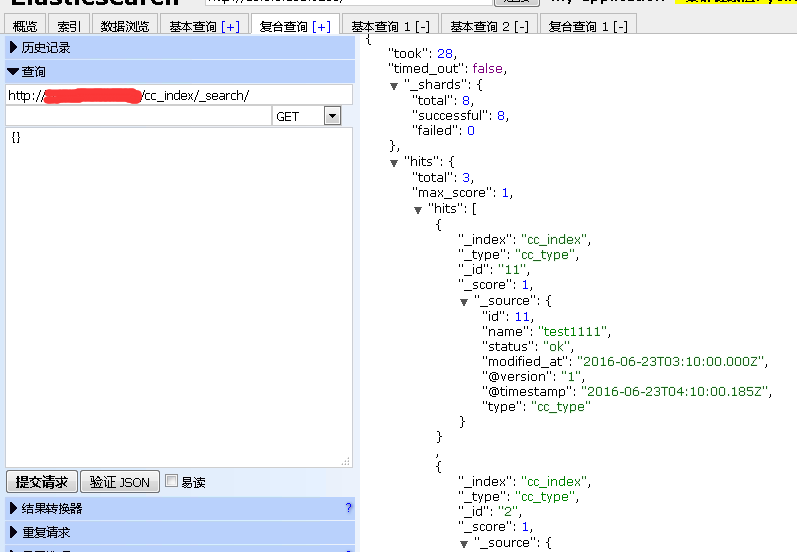The height and width of the screenshot is (552, 797).
Task: Click in the query body text area
Action: (x=179, y=297)
